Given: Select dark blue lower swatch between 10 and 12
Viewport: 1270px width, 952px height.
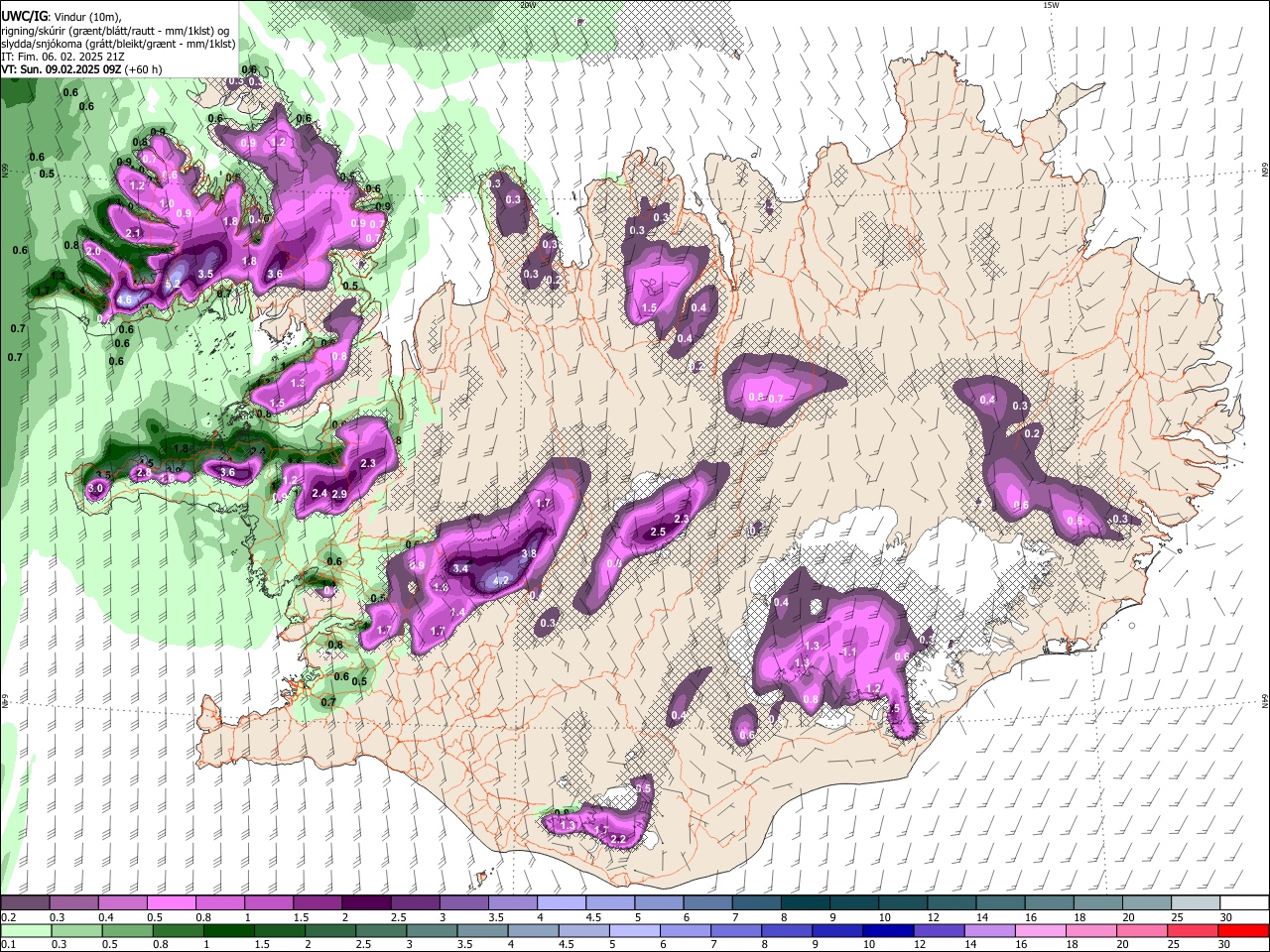Looking at the screenshot, I should (x=888, y=930).
